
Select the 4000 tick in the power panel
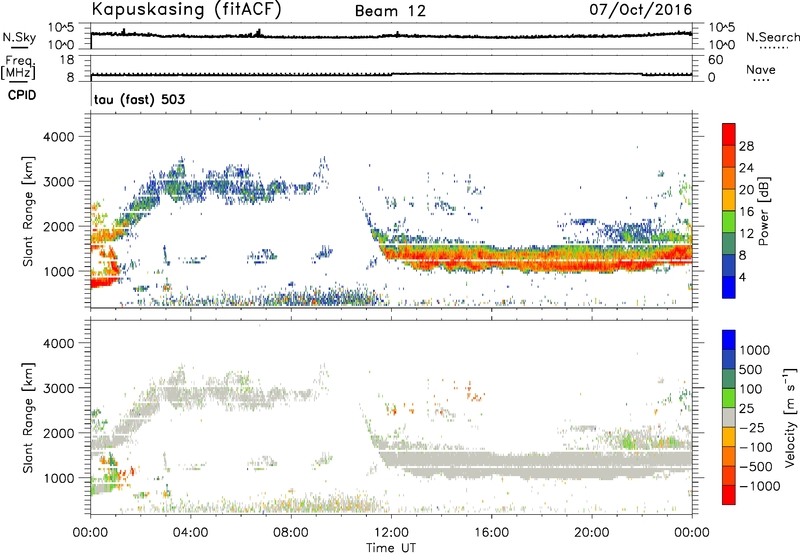59,137
